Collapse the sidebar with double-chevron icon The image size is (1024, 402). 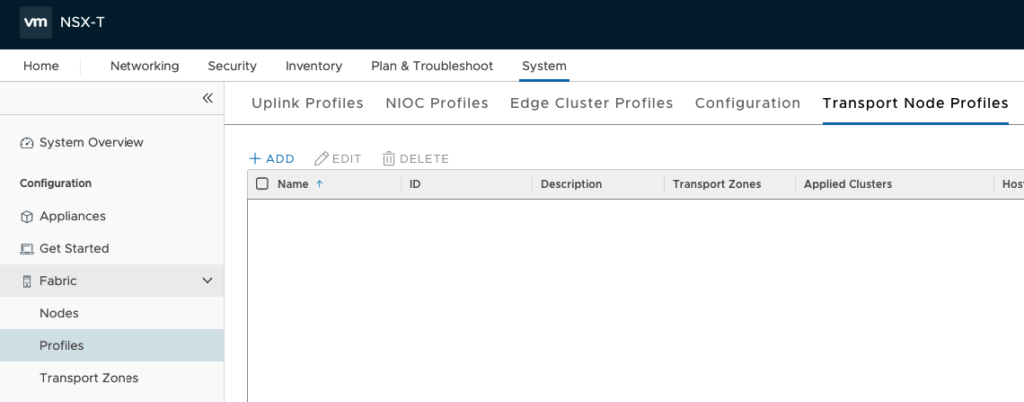point(207,98)
